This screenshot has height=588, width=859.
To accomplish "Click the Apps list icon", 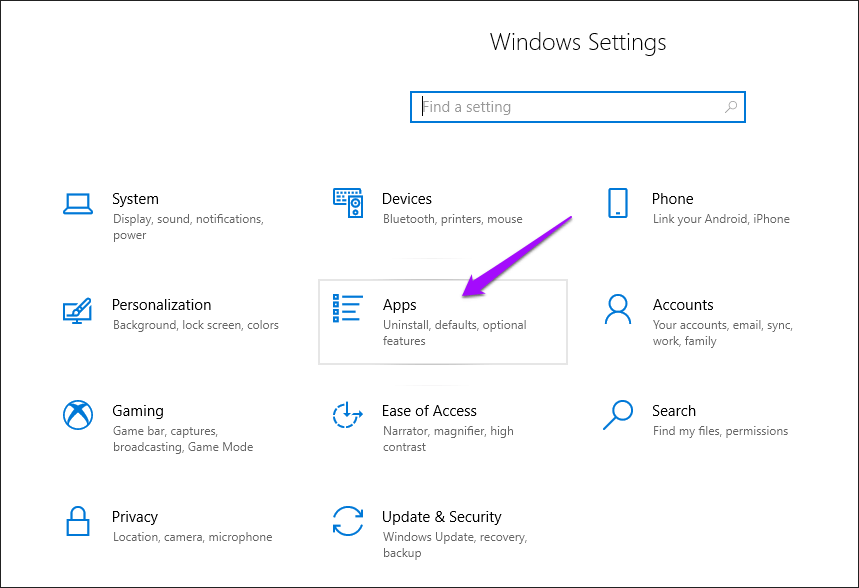I will coord(348,309).
